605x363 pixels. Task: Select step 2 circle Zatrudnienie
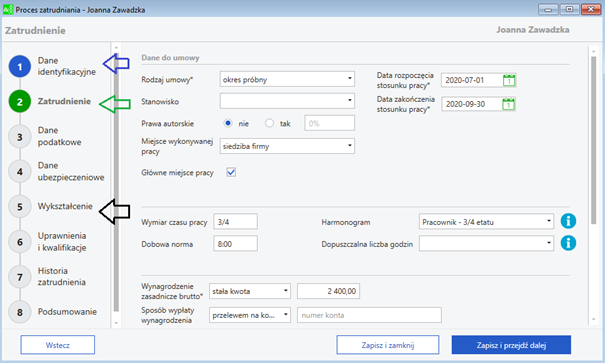(x=20, y=101)
